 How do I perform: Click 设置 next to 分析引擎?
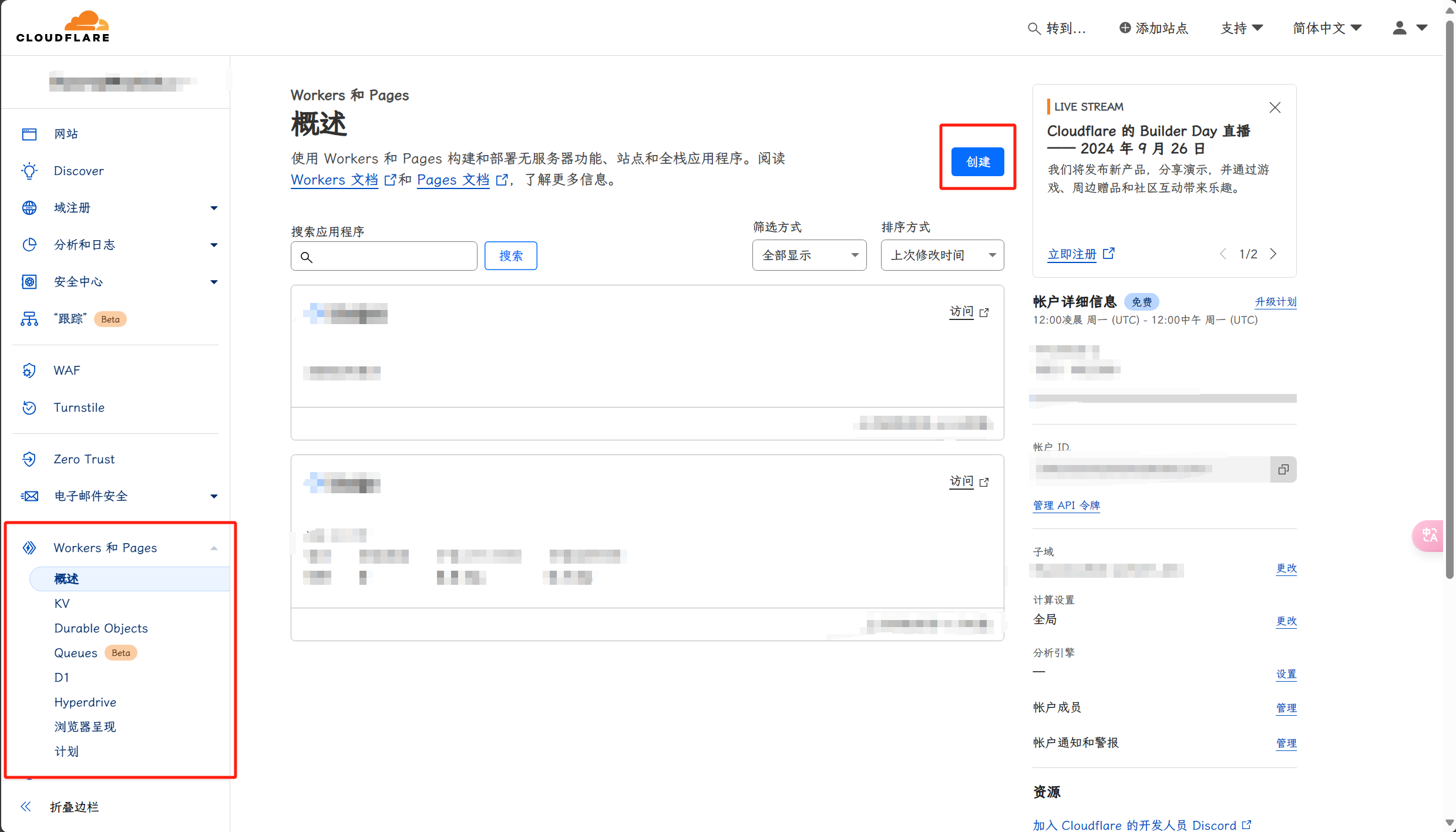(1286, 673)
